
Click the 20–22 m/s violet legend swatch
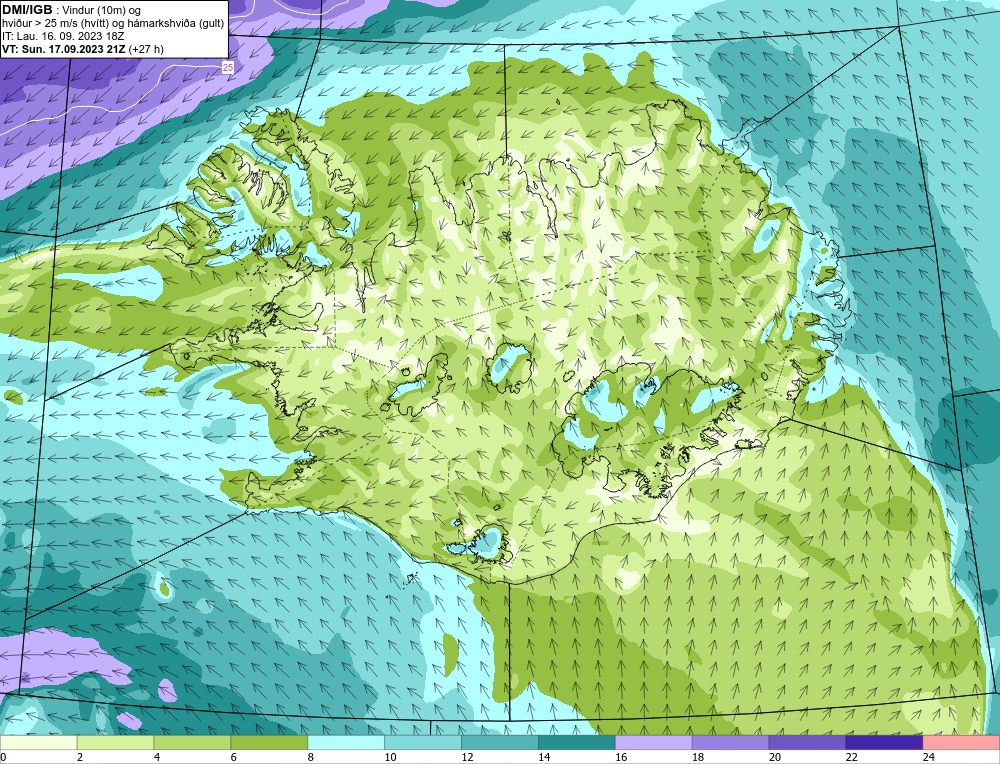coord(807,742)
